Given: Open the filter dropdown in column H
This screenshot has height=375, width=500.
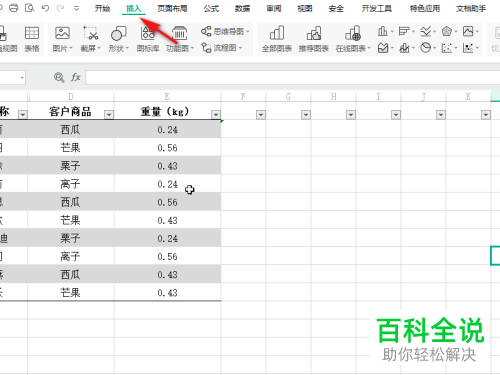Looking at the screenshot, I should (x=351, y=115).
